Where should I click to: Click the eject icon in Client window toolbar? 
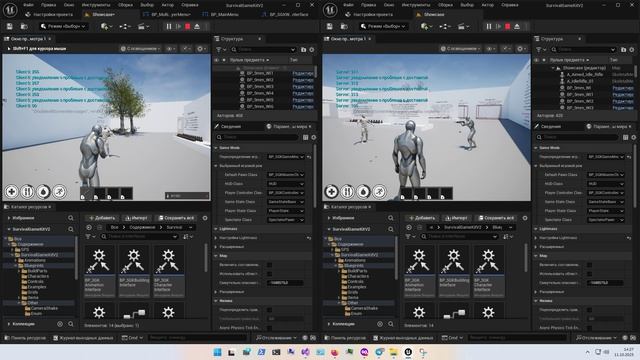coord(197,26)
